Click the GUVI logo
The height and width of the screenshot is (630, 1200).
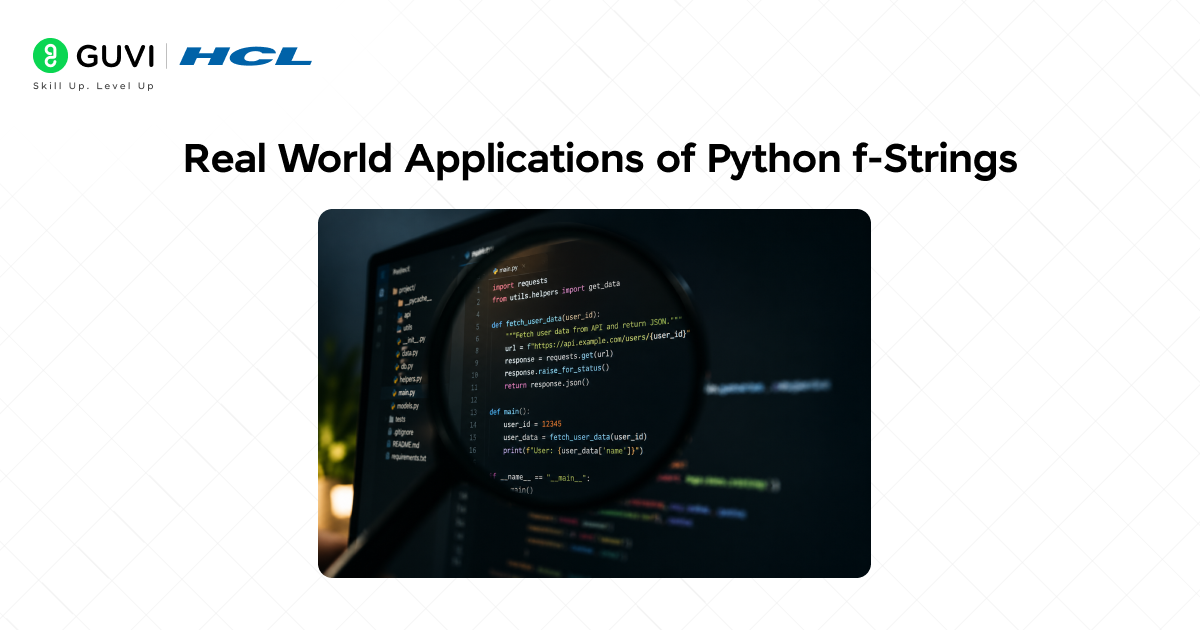pyautogui.click(x=93, y=55)
